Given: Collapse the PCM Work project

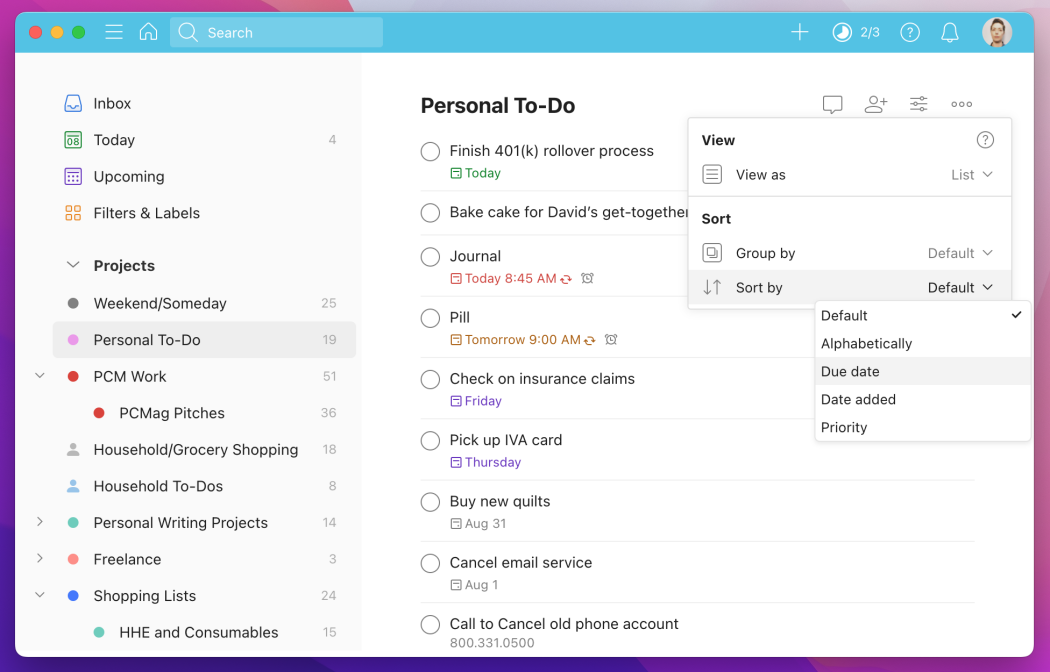Looking at the screenshot, I should point(39,376).
